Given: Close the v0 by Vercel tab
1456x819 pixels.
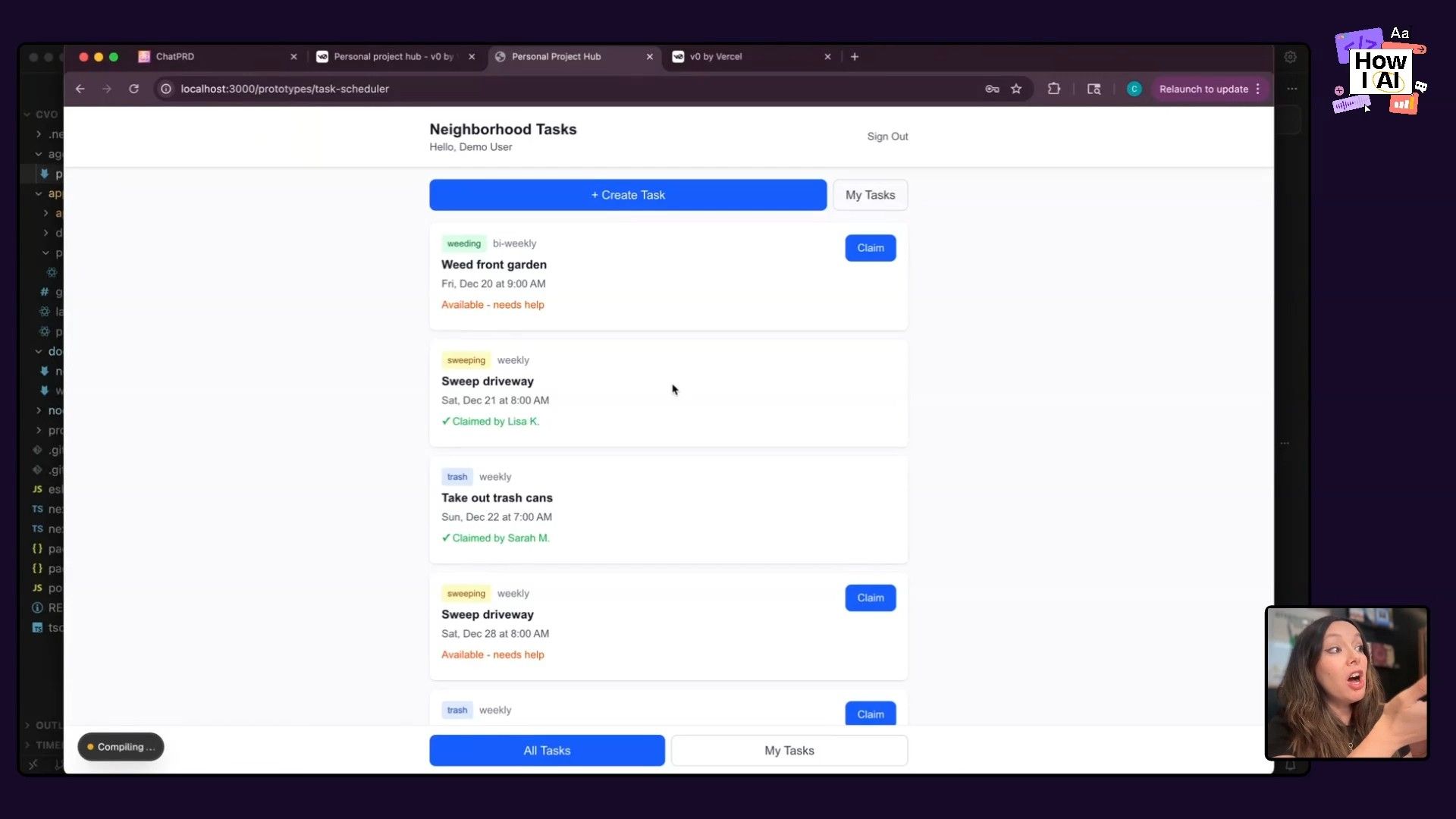Looking at the screenshot, I should pyautogui.click(x=827, y=57).
